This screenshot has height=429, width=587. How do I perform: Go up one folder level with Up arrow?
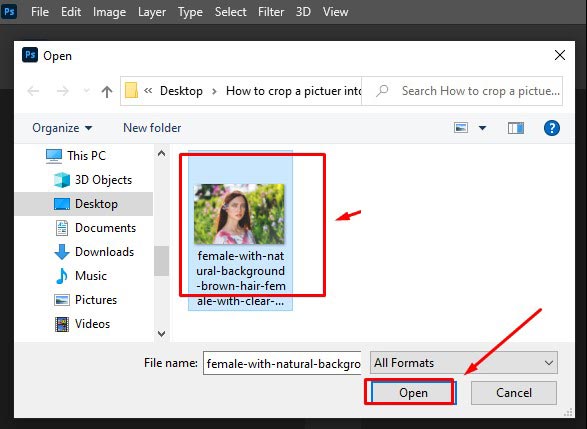pos(107,91)
